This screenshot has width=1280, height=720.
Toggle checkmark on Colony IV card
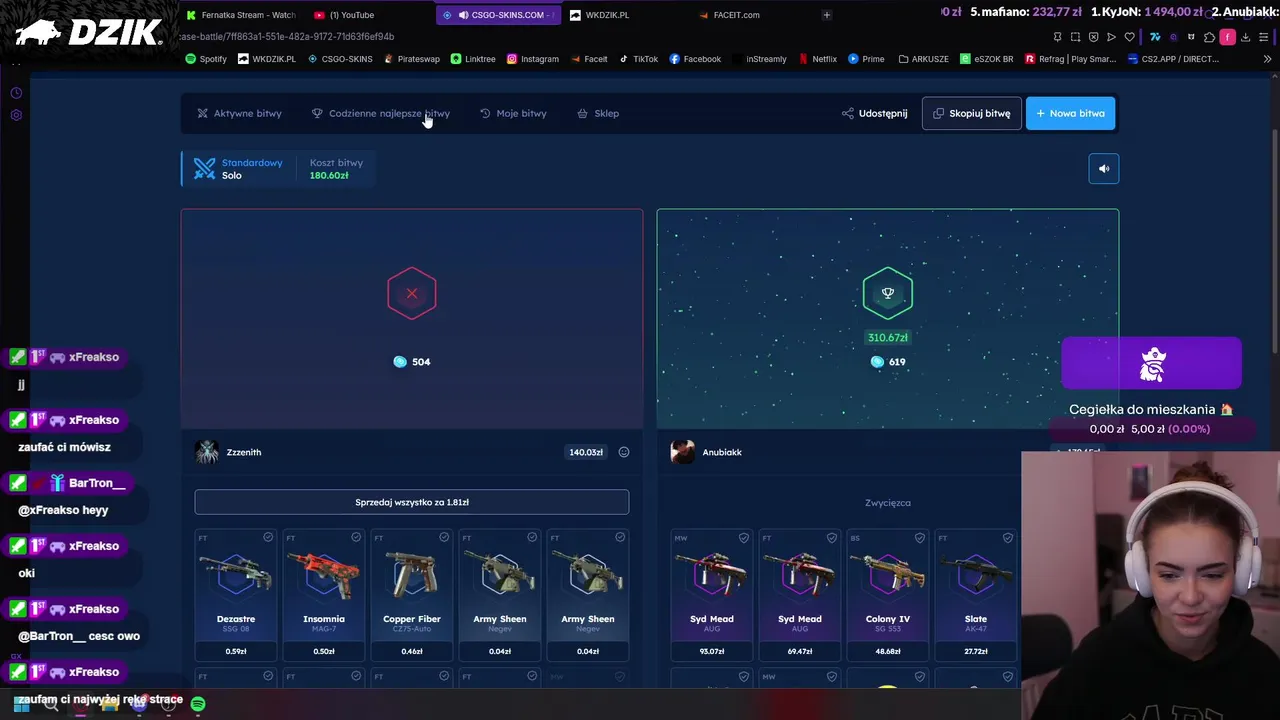tap(920, 538)
